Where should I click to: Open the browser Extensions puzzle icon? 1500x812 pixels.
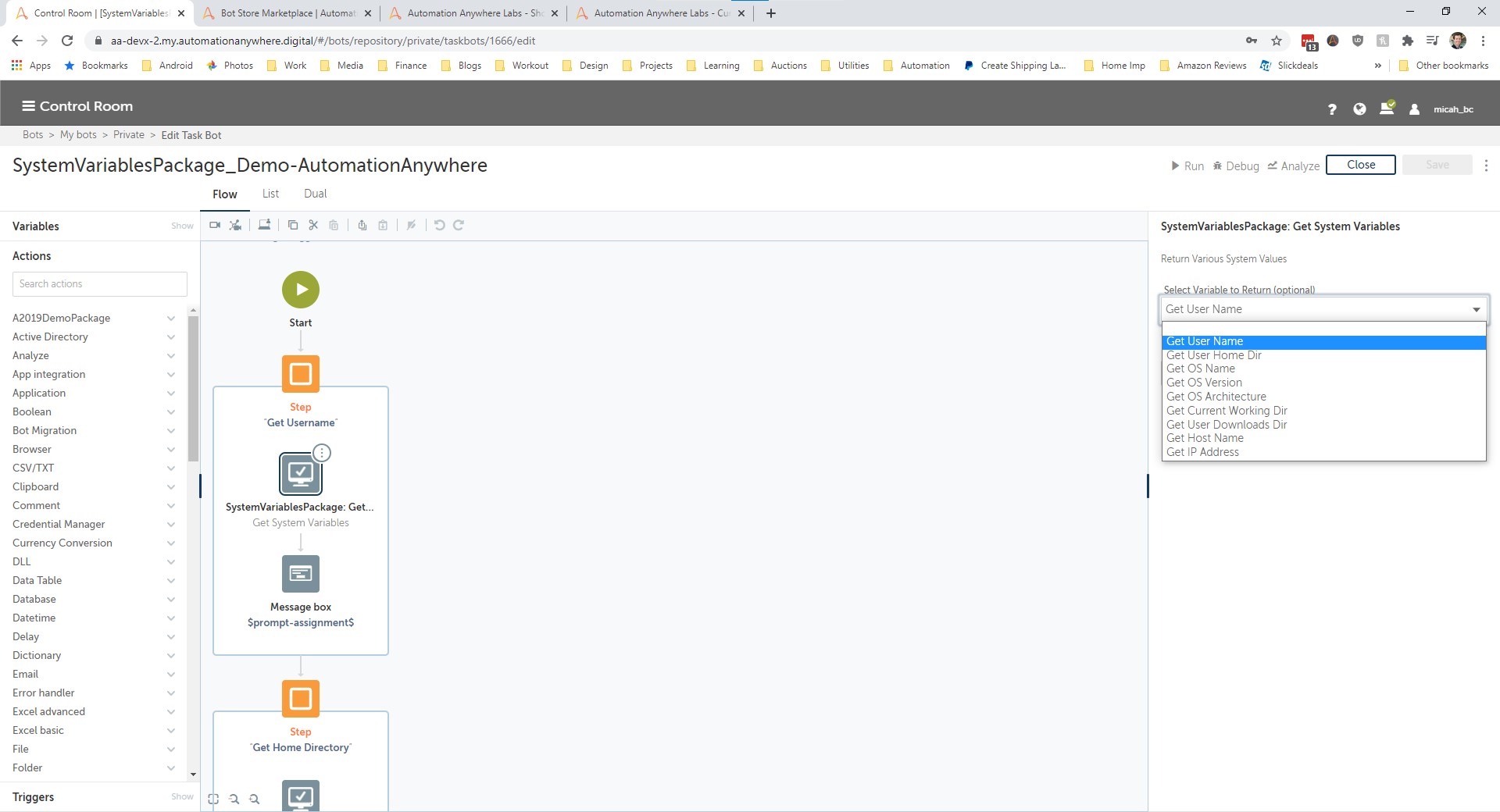[1408, 41]
